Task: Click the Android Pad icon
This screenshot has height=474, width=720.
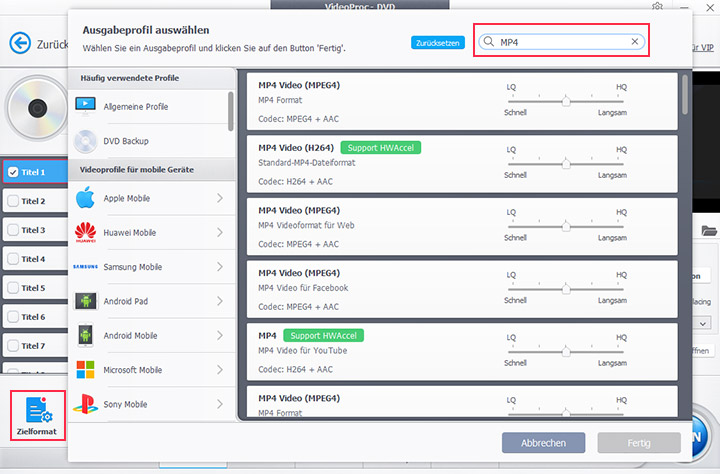Action: click(x=86, y=301)
